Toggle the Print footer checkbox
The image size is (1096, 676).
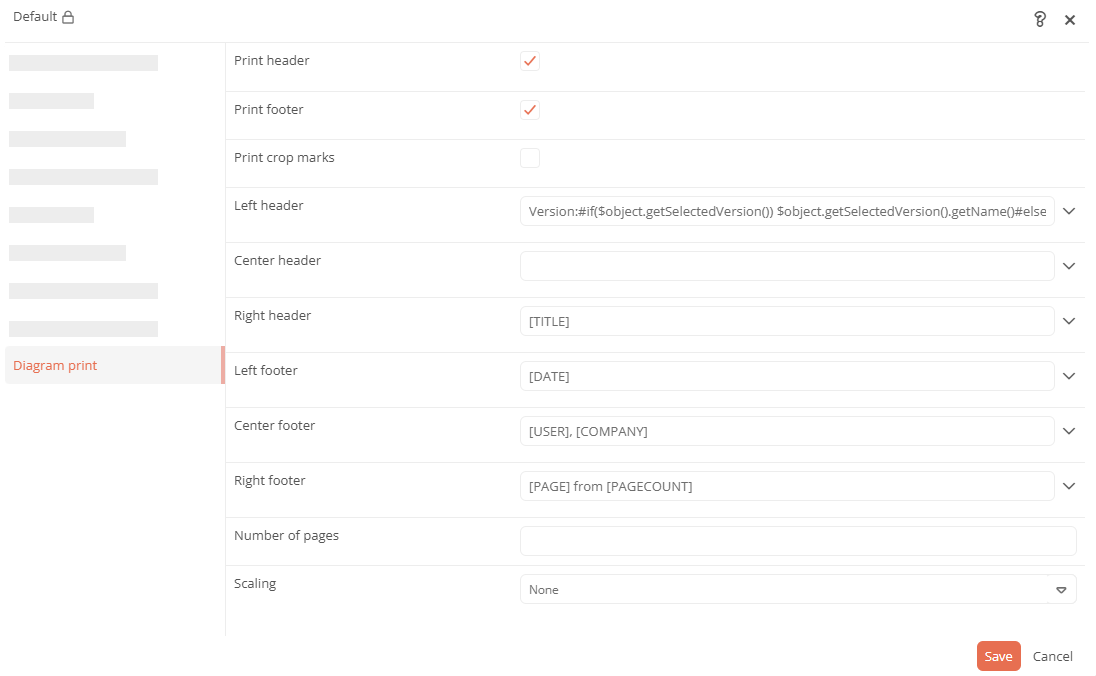pyautogui.click(x=530, y=110)
